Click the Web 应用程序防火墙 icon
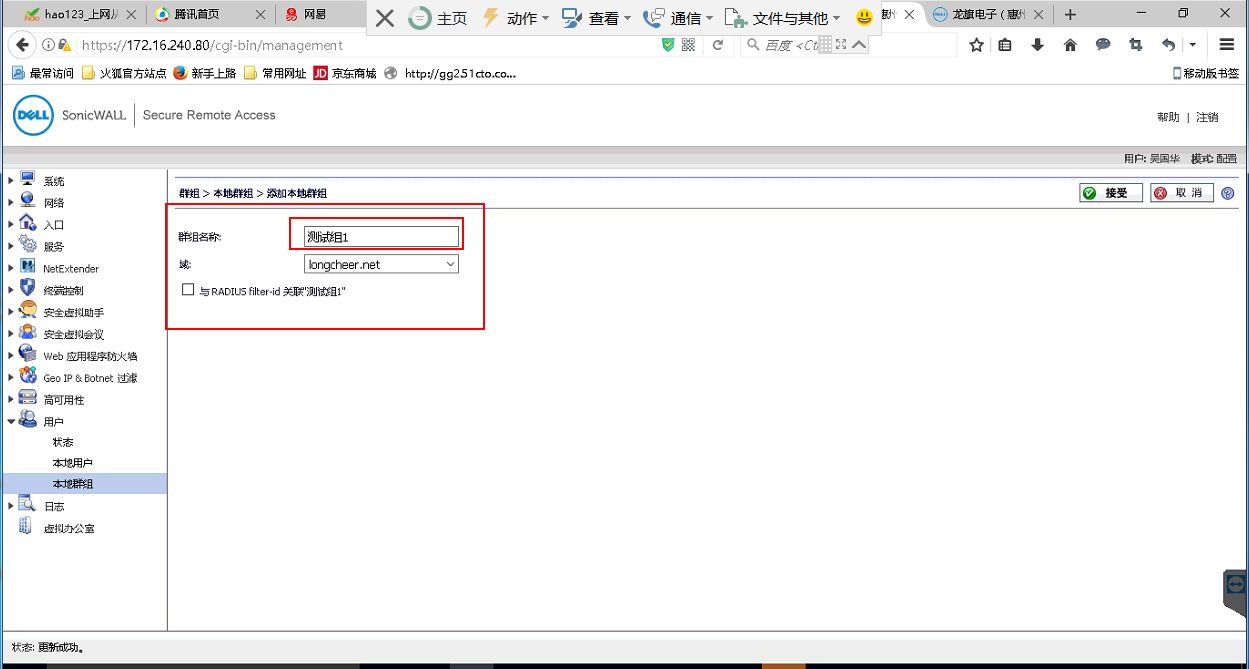 click(x=28, y=355)
